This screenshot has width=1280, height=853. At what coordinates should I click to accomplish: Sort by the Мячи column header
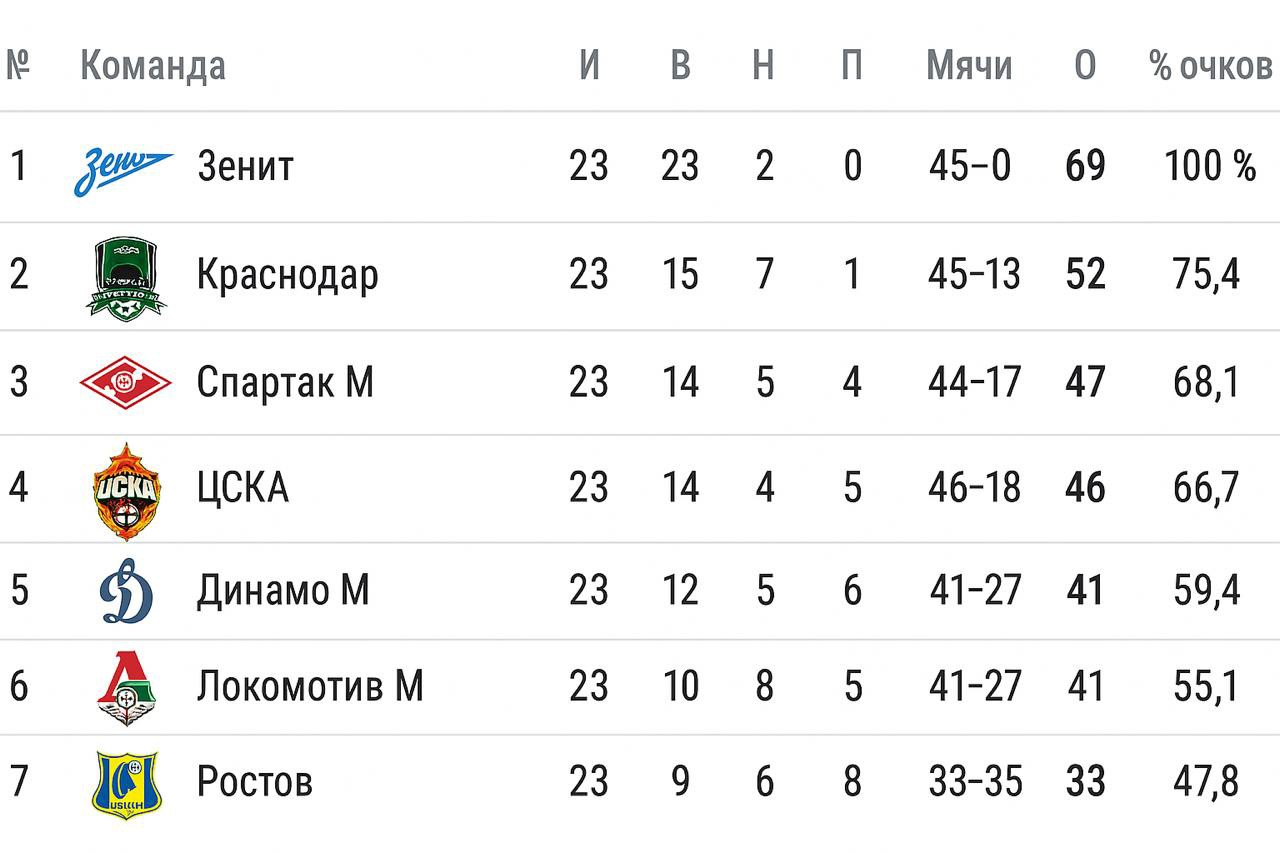969,66
